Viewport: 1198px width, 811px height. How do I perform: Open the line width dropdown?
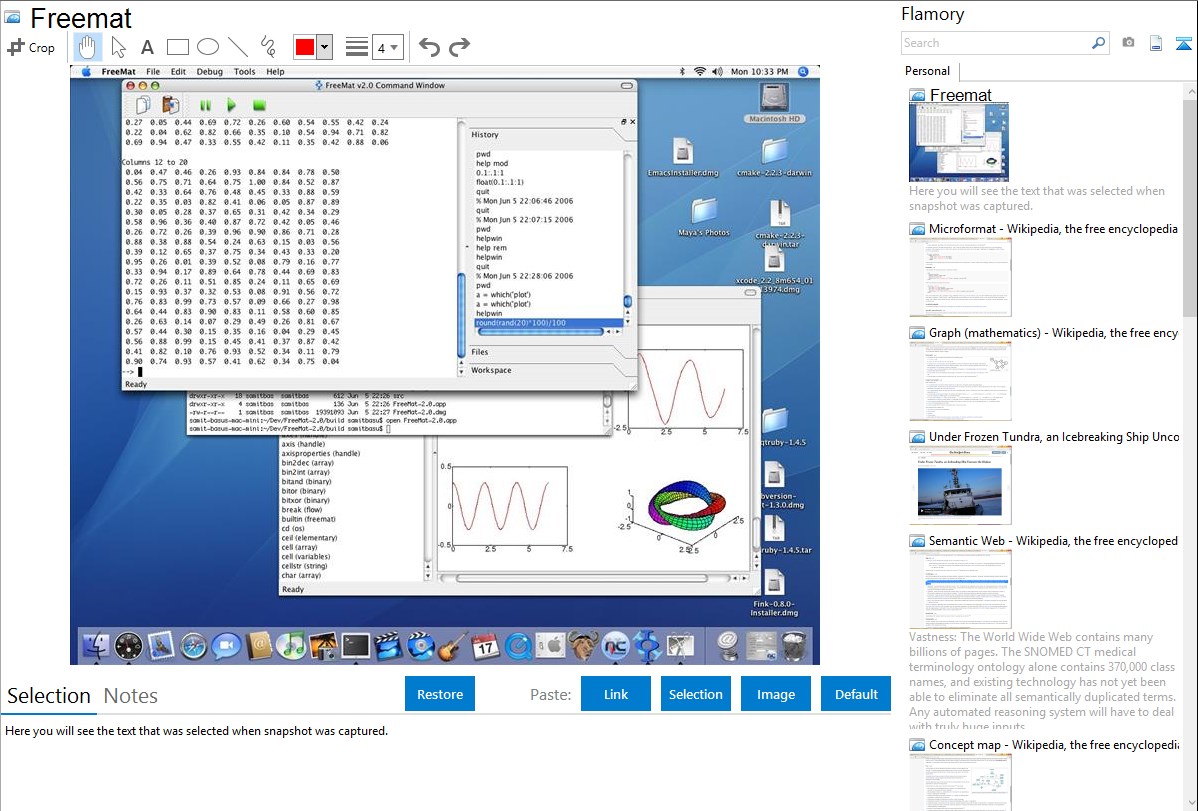coord(388,47)
